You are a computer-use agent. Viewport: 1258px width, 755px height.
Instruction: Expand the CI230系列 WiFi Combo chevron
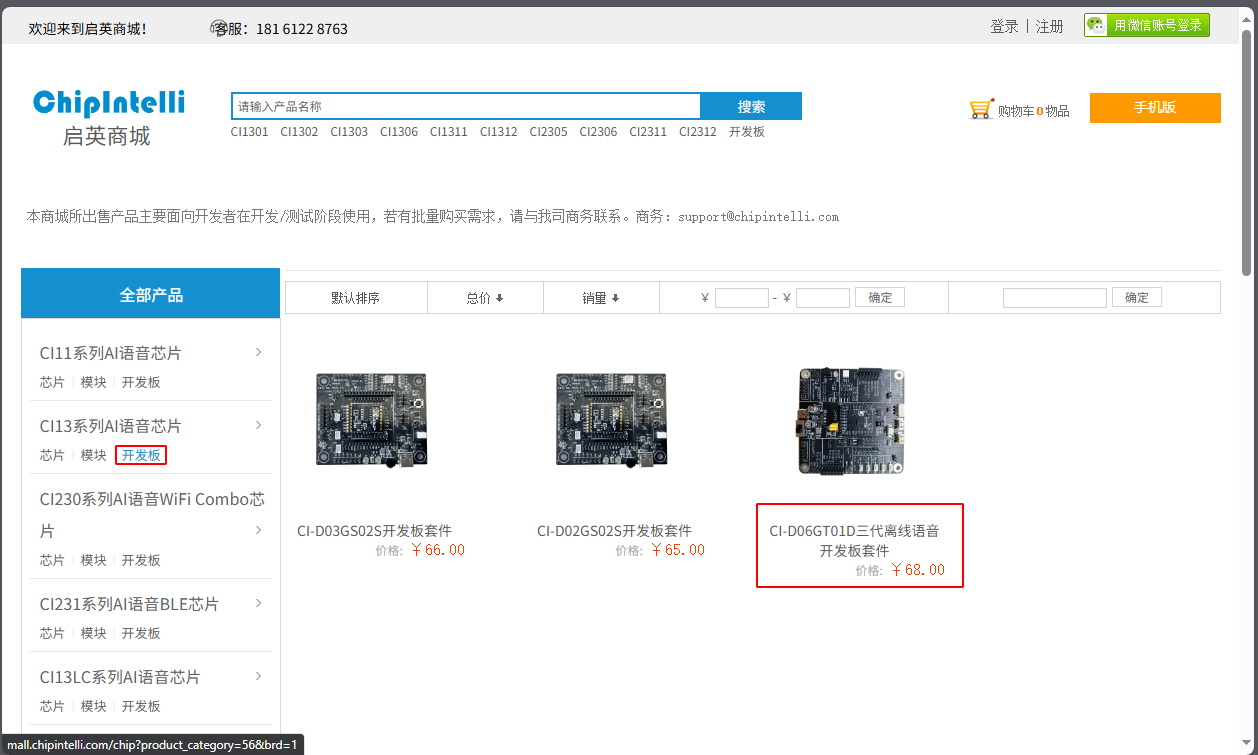[x=258, y=530]
